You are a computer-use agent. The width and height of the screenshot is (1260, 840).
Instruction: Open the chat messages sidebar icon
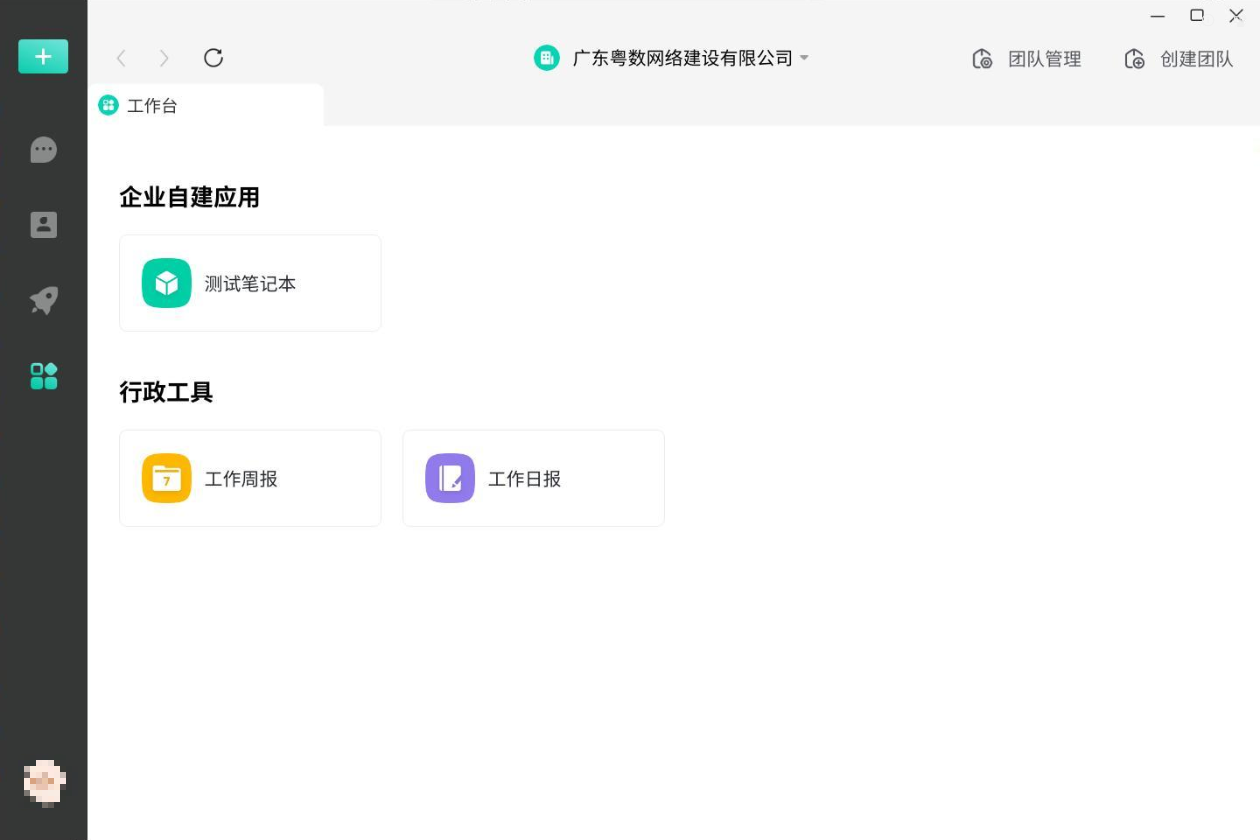(x=43, y=150)
